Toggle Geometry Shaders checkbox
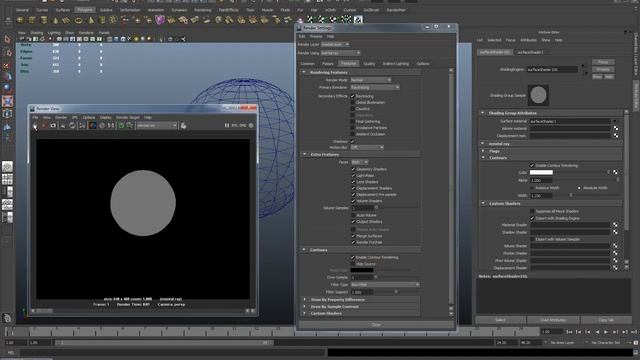Screen dimensions: 640x360 [x=353, y=169]
